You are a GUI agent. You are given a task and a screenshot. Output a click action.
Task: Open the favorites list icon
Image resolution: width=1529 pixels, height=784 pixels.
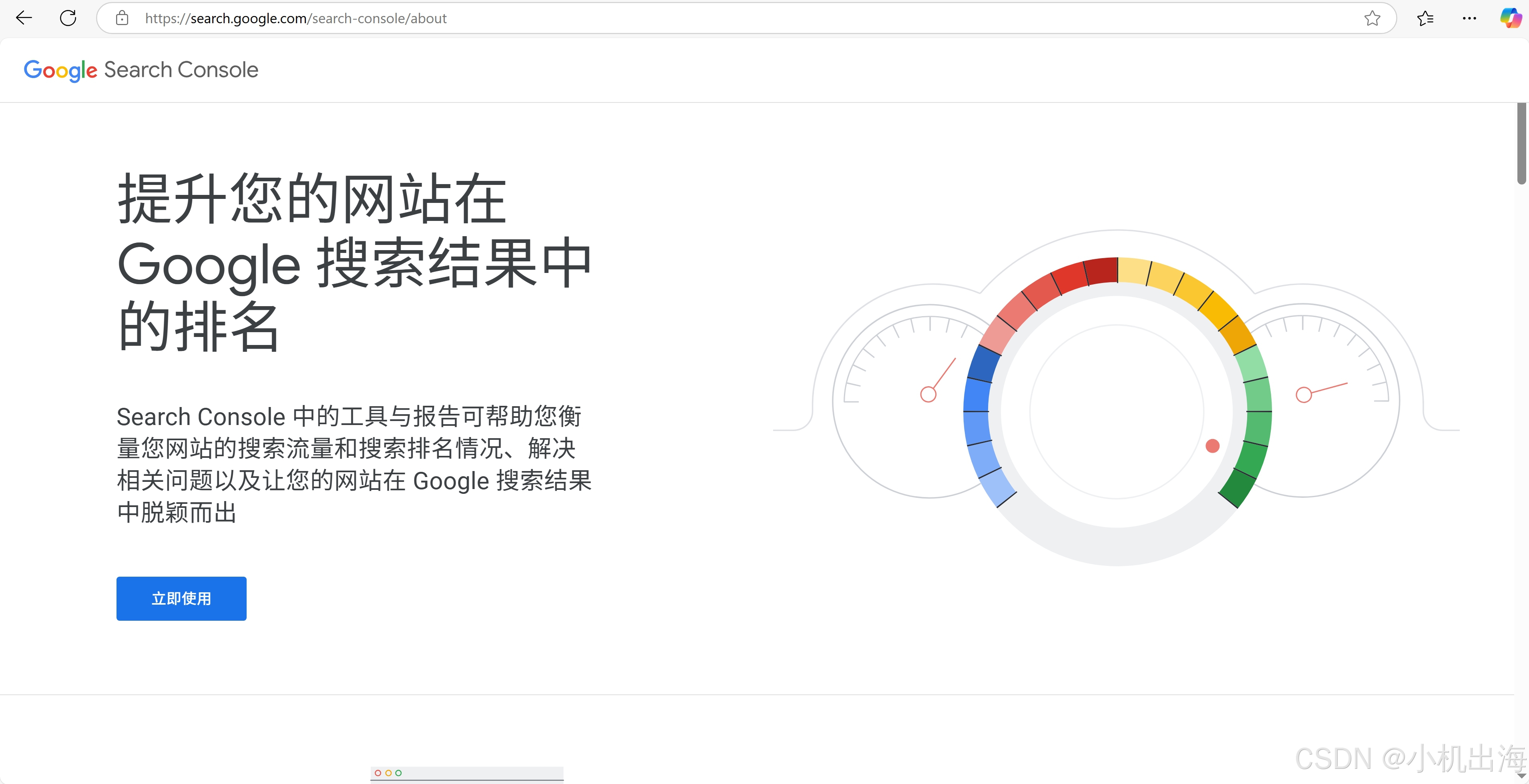(x=1425, y=18)
